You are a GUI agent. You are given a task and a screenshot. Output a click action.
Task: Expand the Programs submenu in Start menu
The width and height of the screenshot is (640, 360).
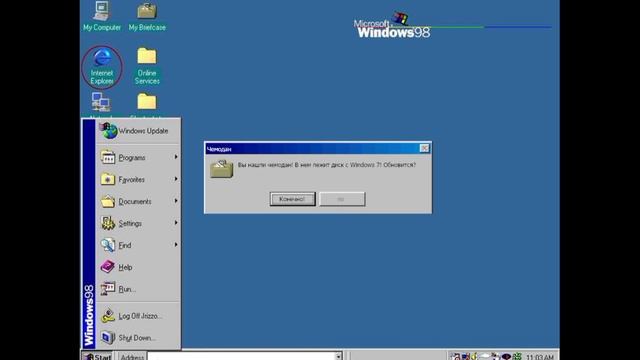138,158
